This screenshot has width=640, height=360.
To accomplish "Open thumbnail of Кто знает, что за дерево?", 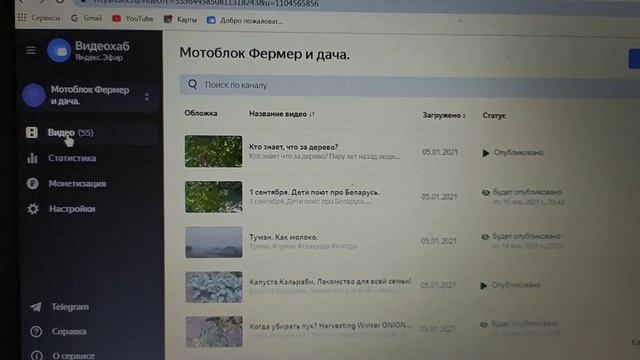I will (x=213, y=151).
